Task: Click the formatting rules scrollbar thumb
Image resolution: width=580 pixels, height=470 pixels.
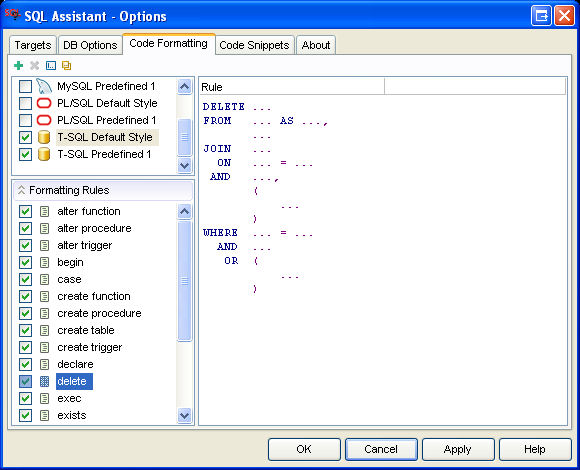Action: point(185,281)
